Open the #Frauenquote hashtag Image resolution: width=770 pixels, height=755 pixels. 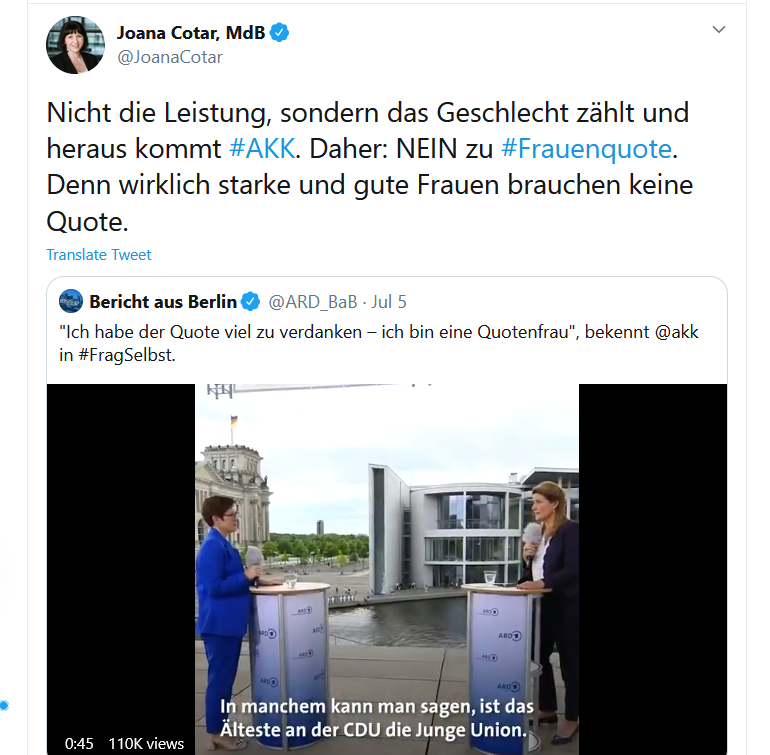tap(586, 148)
